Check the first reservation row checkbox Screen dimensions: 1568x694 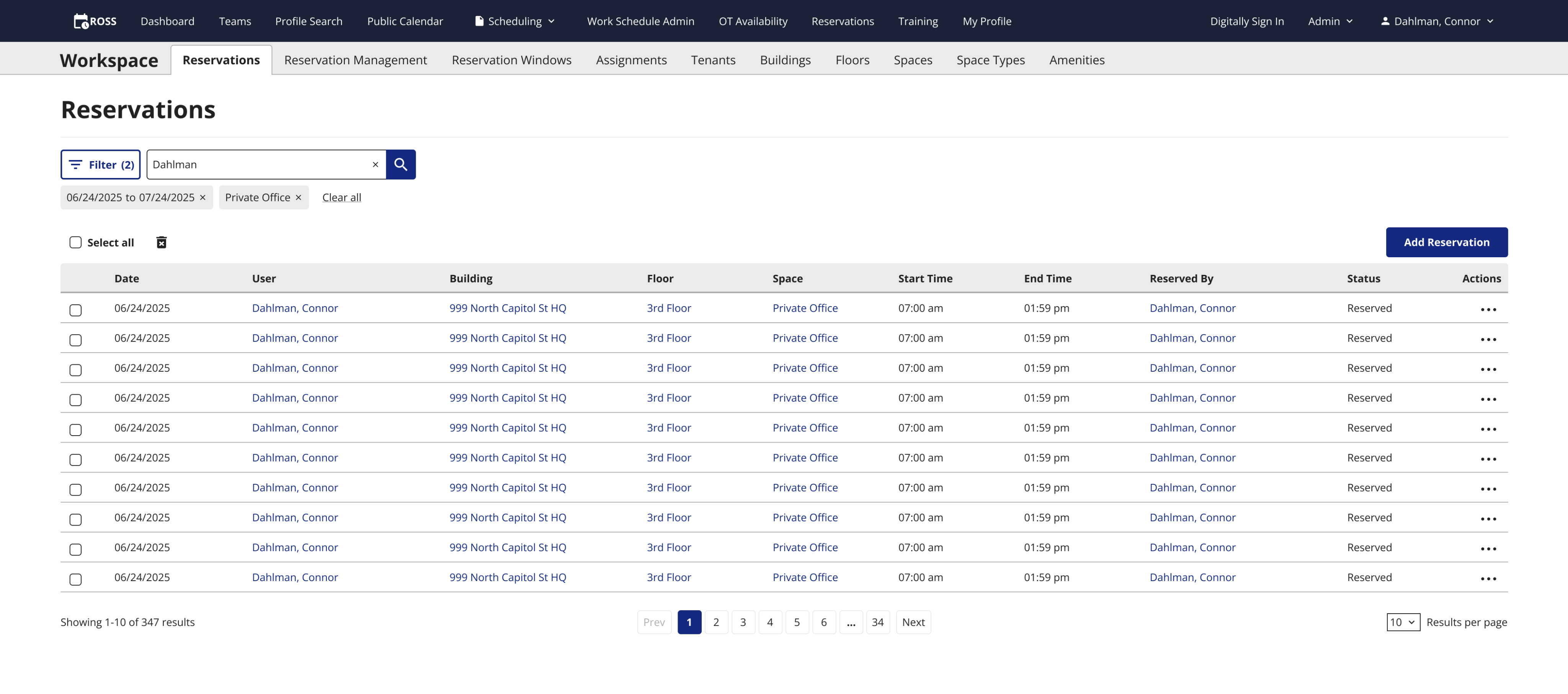pyautogui.click(x=75, y=310)
